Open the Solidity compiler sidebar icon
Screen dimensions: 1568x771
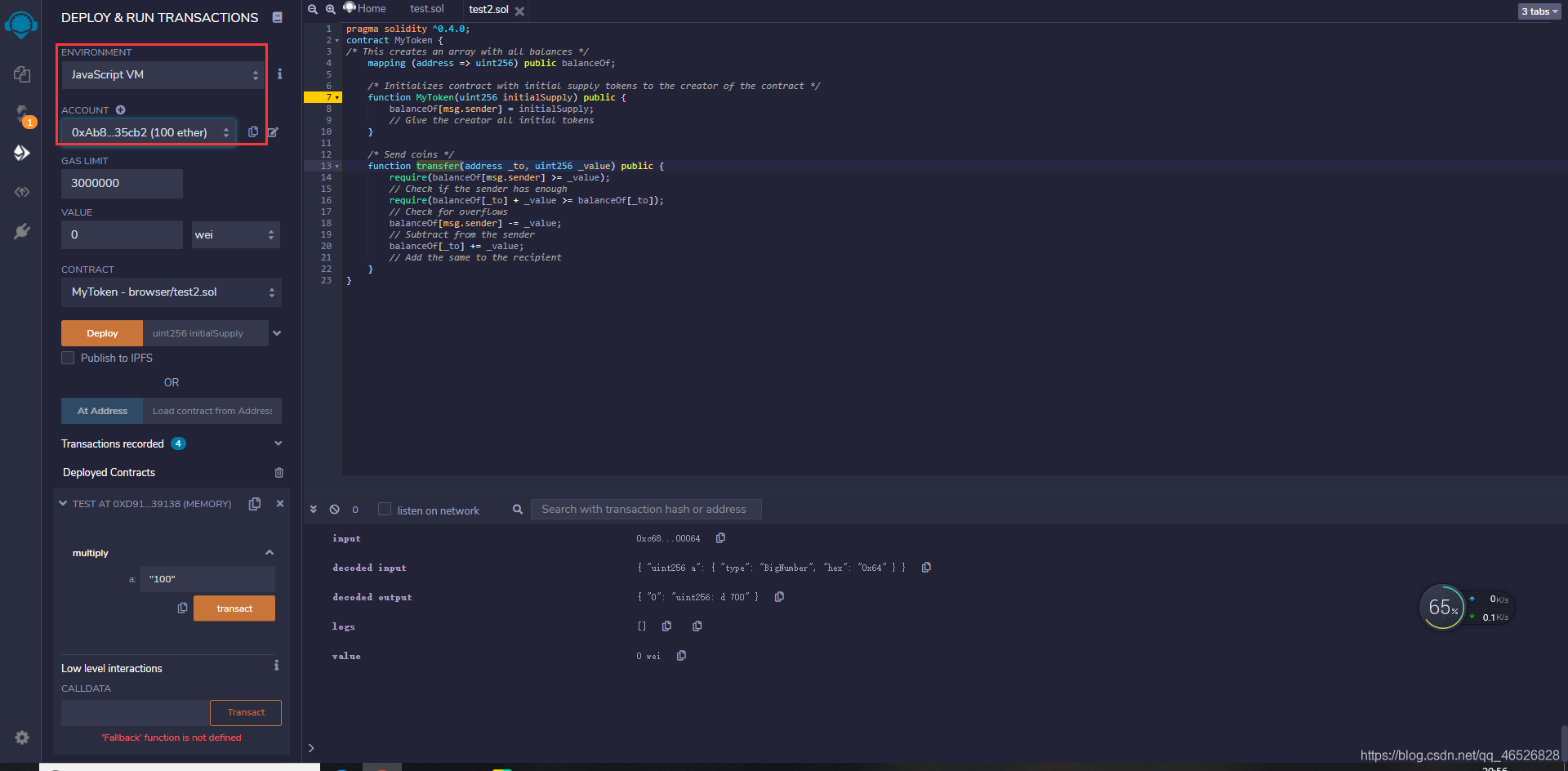click(x=22, y=114)
